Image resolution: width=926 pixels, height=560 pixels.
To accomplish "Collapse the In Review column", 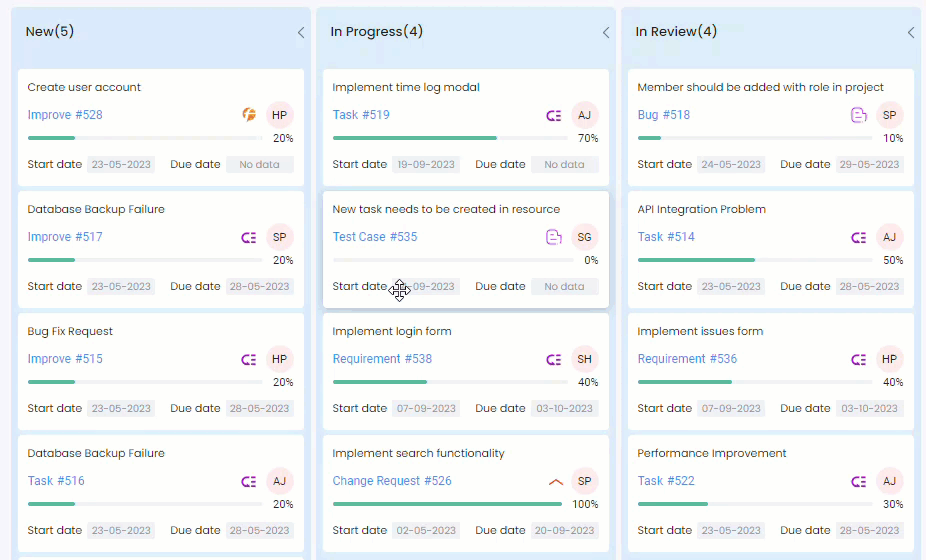I will coord(911,32).
